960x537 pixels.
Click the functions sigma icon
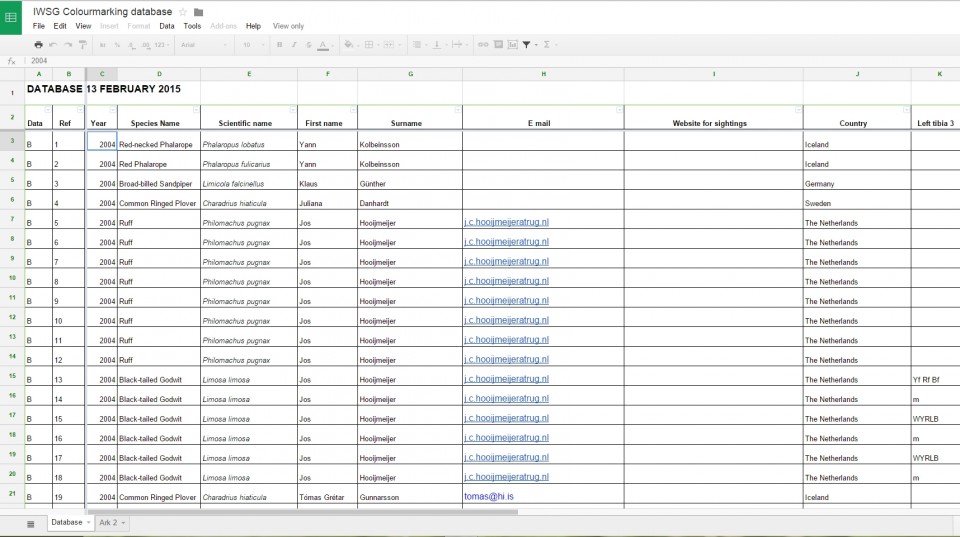546,45
